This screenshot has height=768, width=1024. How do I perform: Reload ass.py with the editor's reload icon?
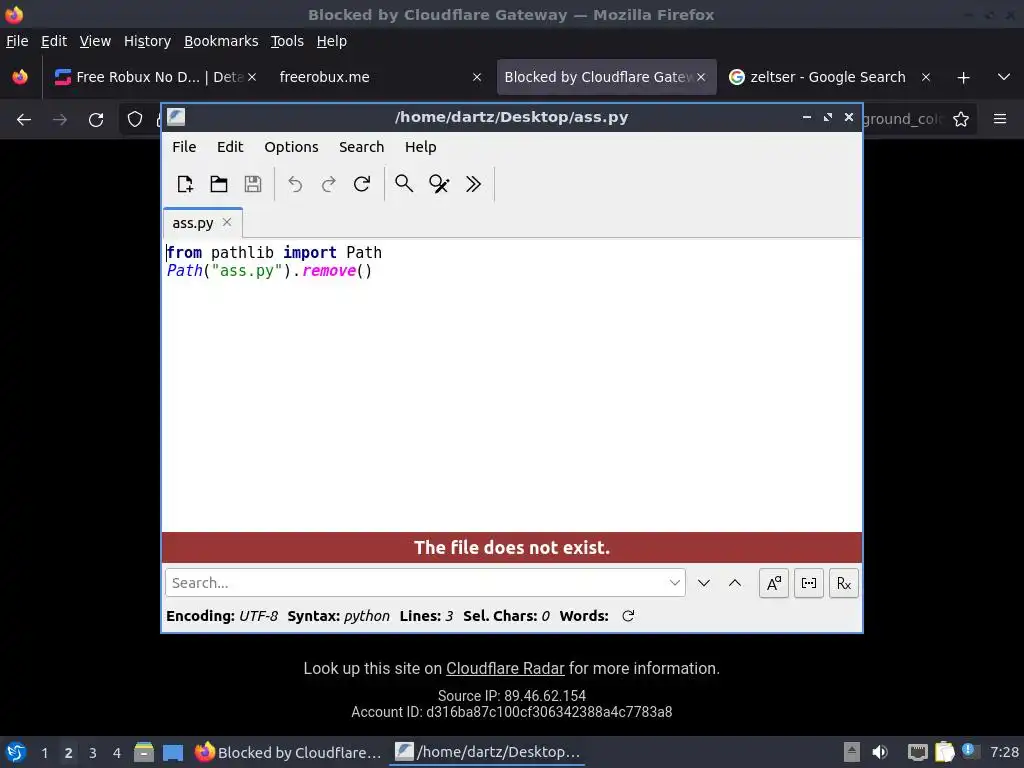click(x=362, y=184)
